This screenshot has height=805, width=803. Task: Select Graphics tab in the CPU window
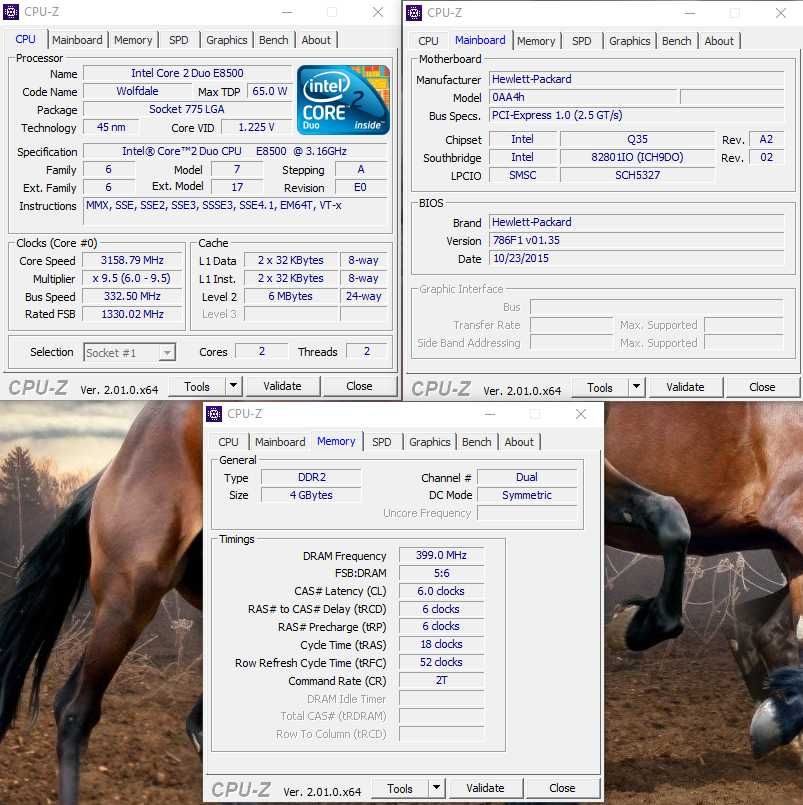point(226,40)
